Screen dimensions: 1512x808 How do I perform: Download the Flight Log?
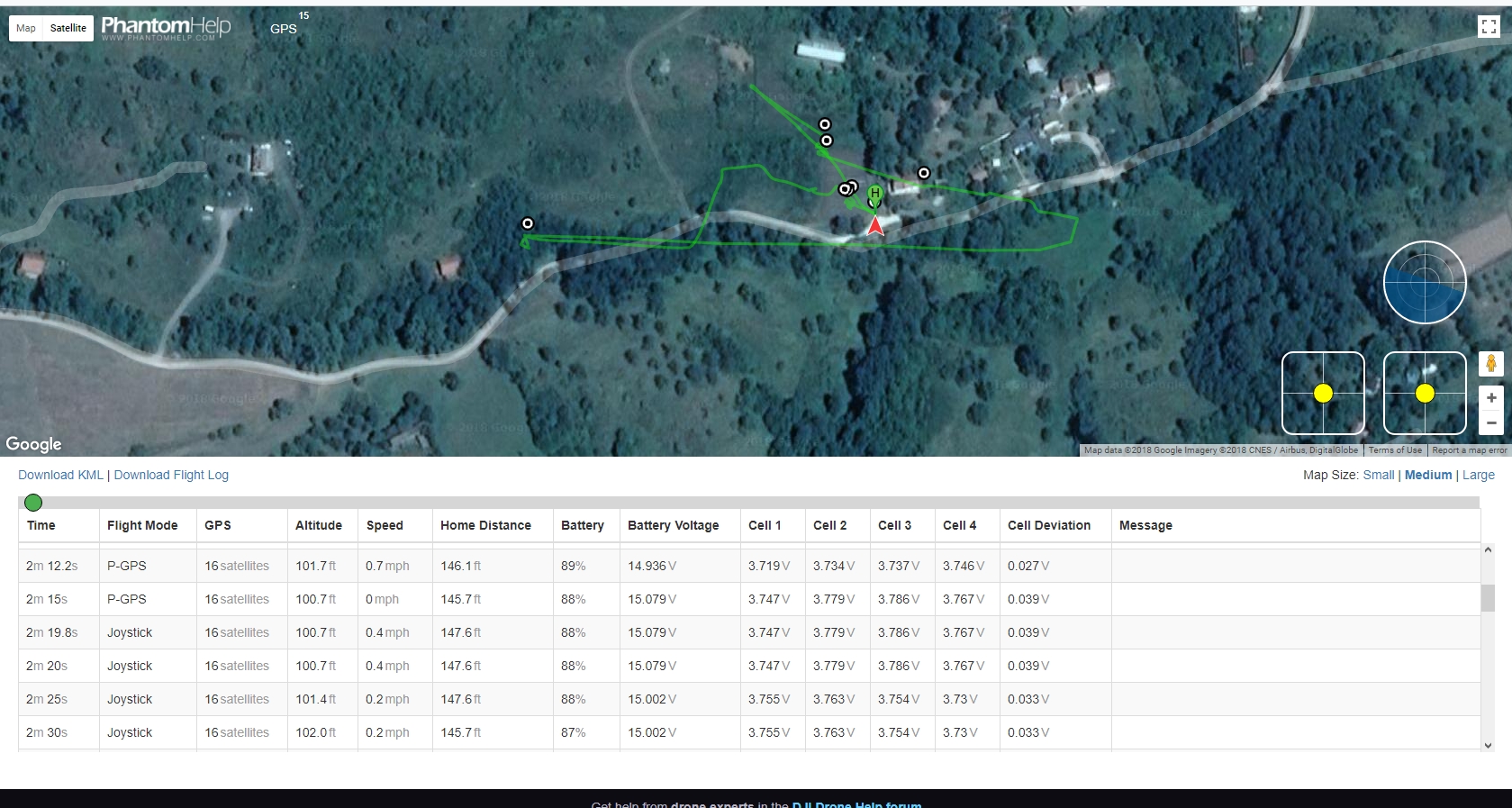tap(171, 475)
